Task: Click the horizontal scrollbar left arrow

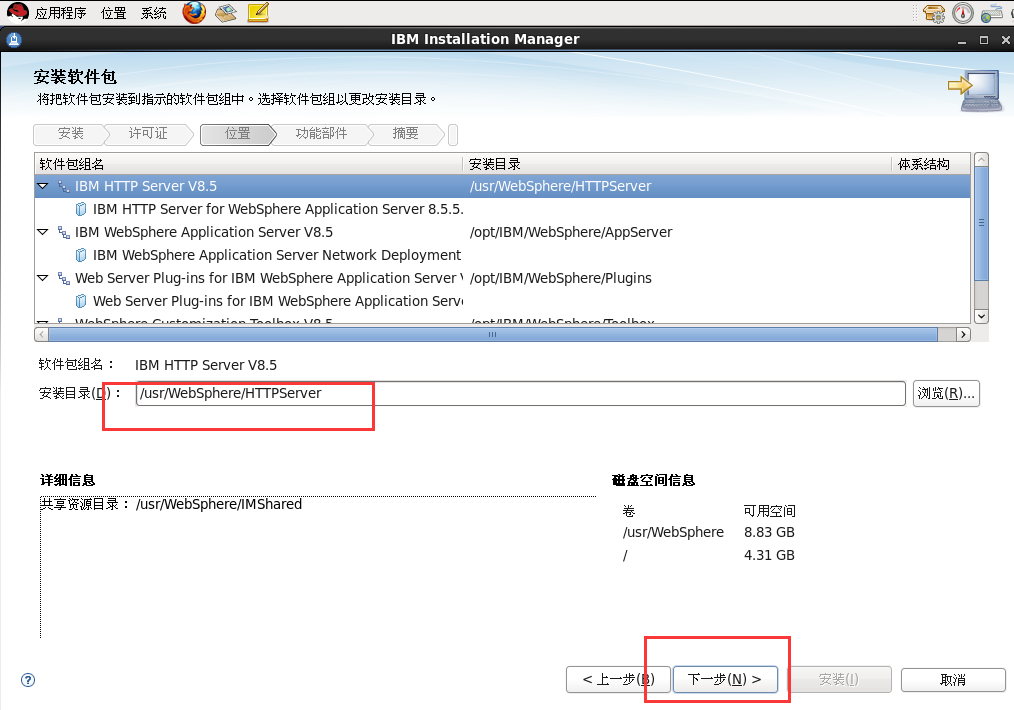Action: click(41, 334)
